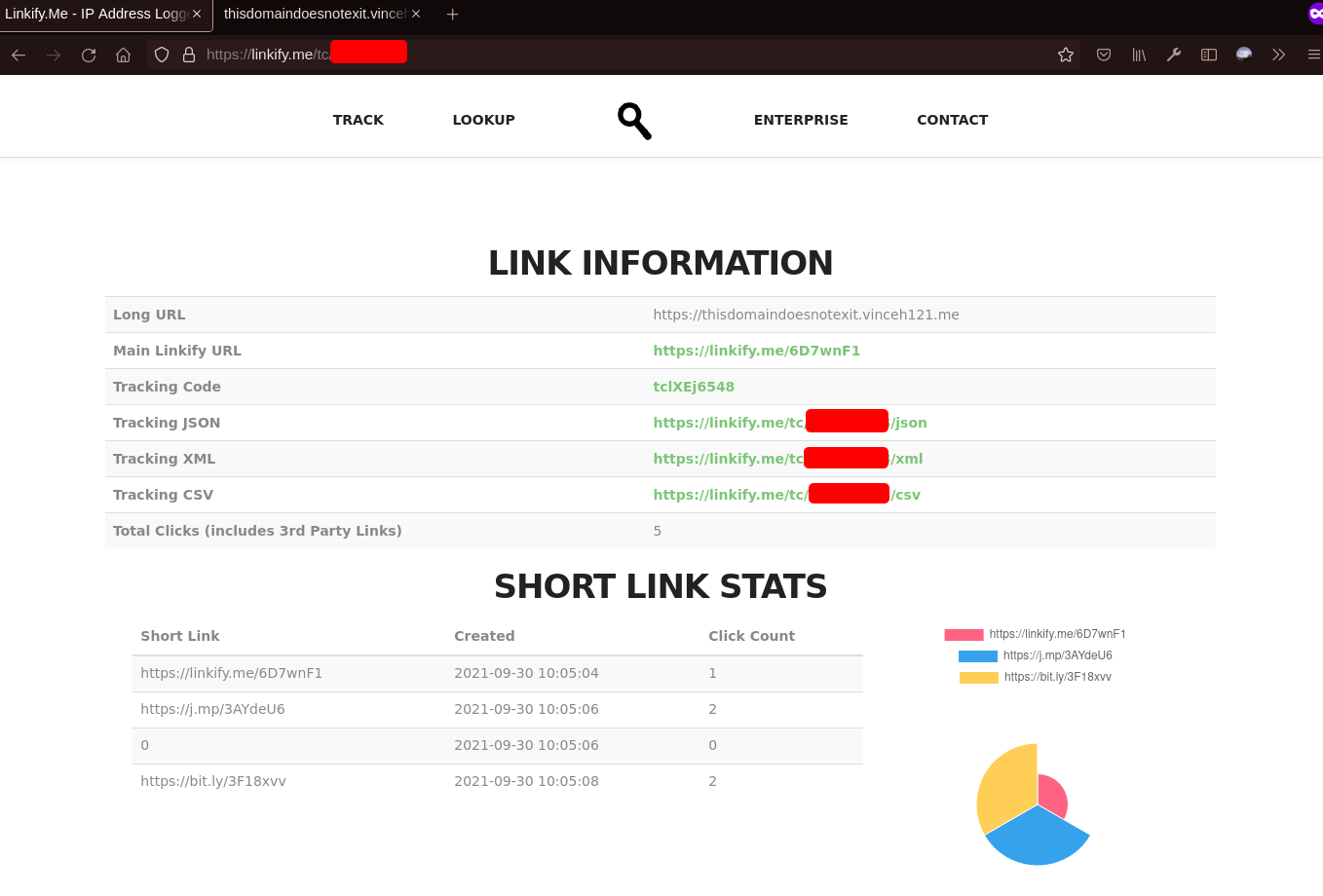Switch to the thisdomaindoesnotexit tab

tap(314, 15)
